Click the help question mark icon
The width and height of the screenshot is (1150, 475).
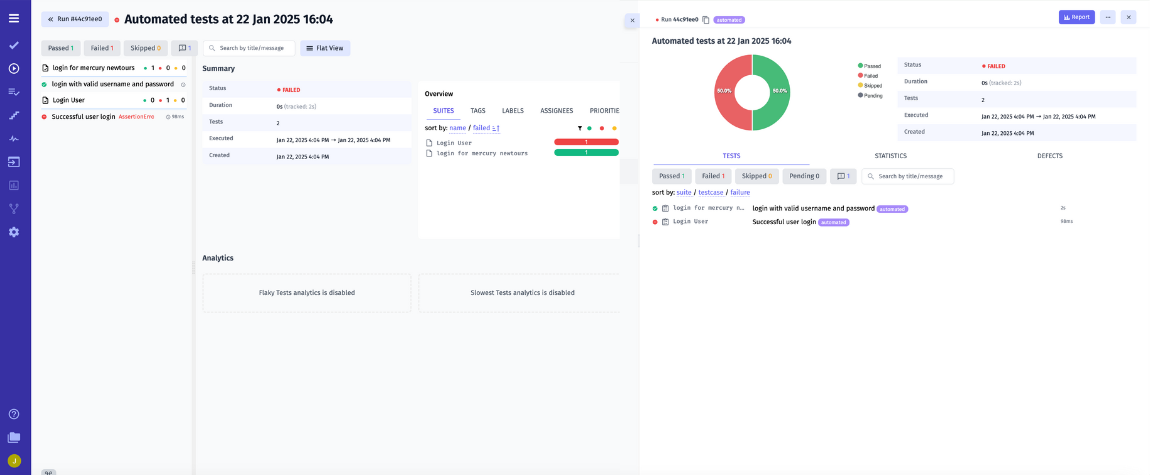[14, 414]
